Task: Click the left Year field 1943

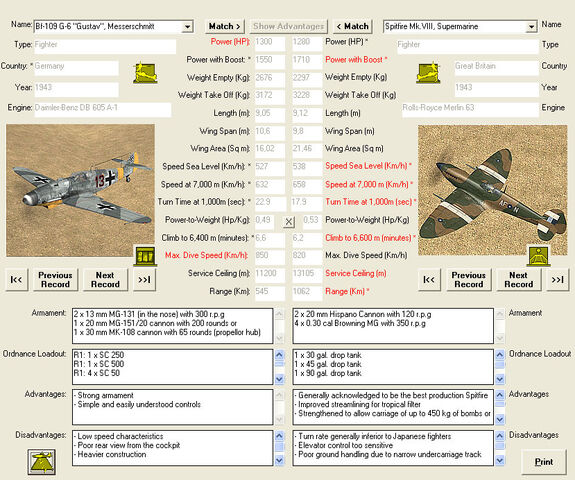Action: (76, 89)
